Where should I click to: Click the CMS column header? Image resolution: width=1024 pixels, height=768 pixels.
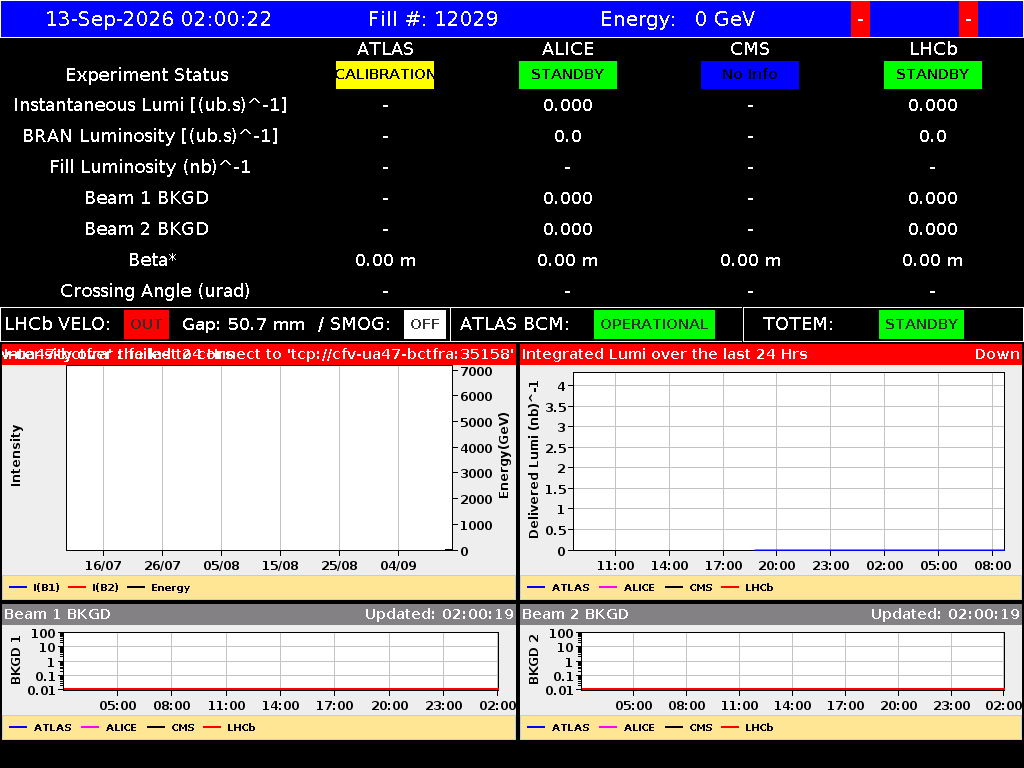(x=750, y=49)
